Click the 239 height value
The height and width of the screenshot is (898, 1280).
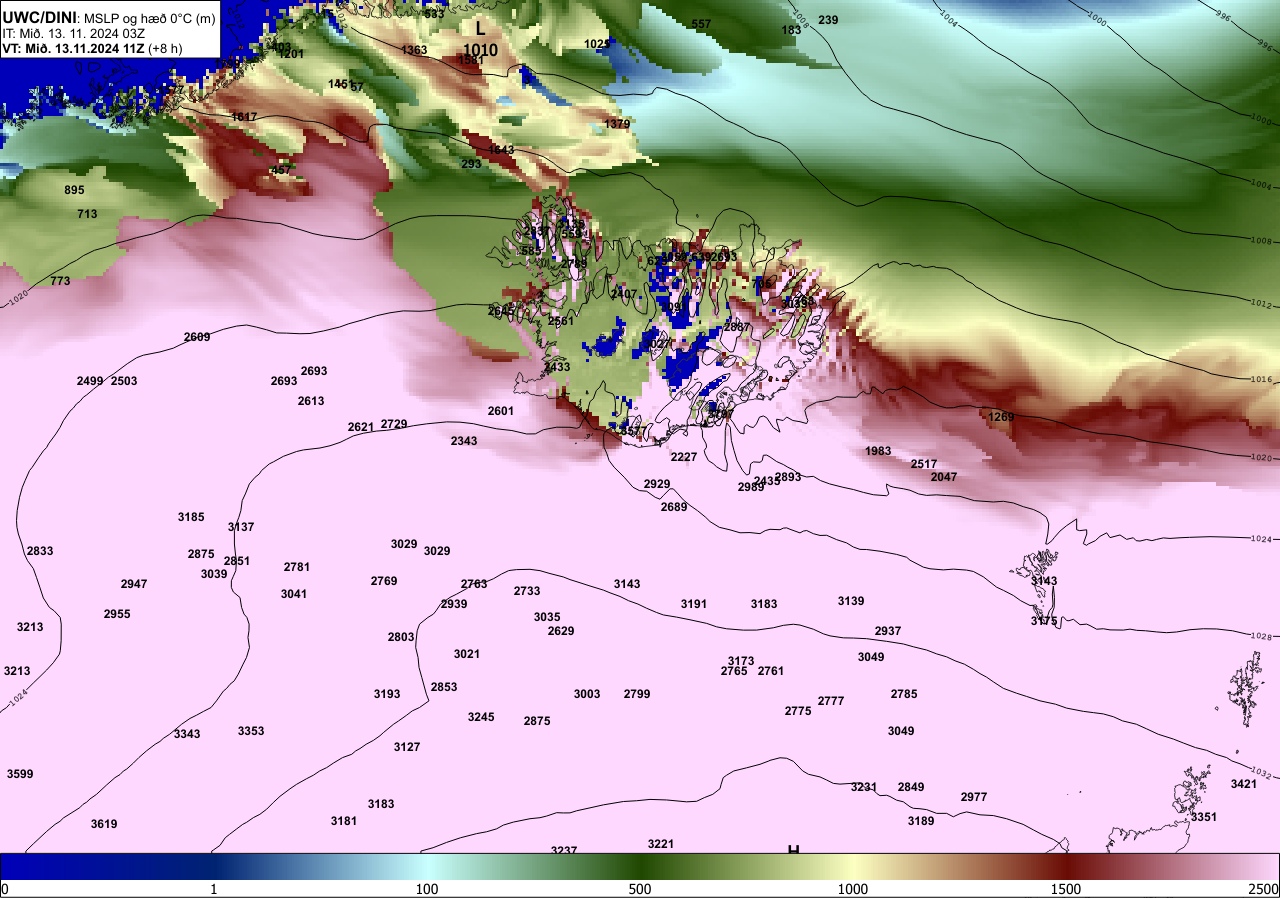(828, 20)
